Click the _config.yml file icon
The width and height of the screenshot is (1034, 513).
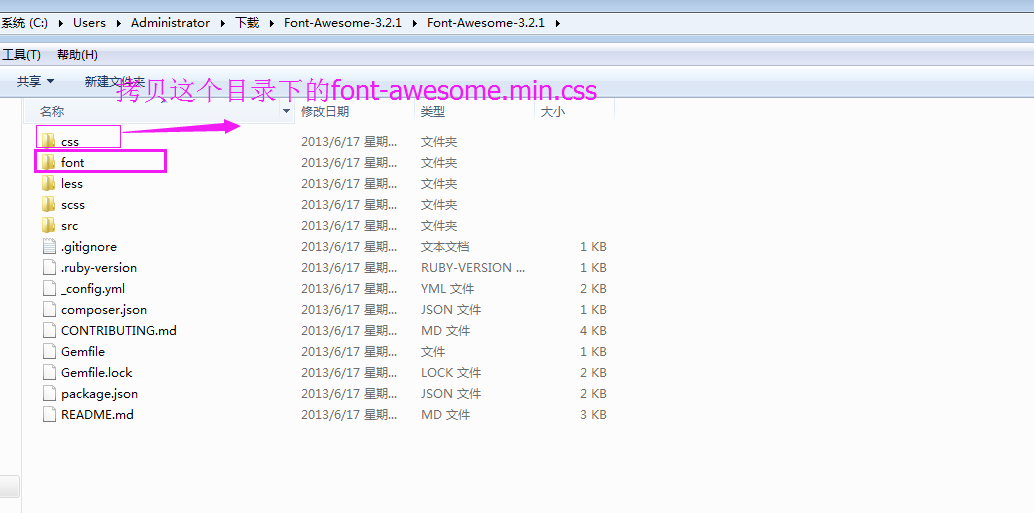(x=49, y=289)
